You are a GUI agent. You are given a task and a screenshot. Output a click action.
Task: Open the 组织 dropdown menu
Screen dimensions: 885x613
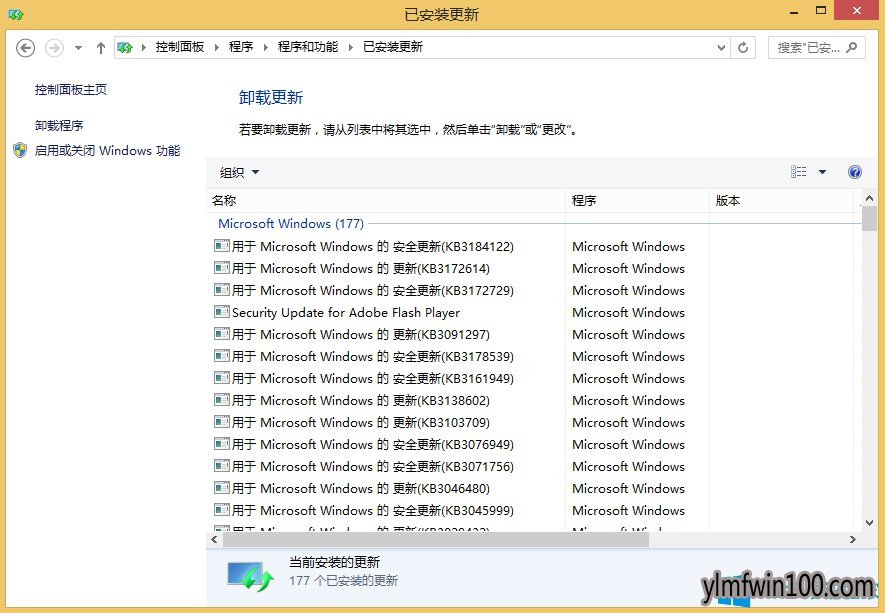click(x=239, y=172)
